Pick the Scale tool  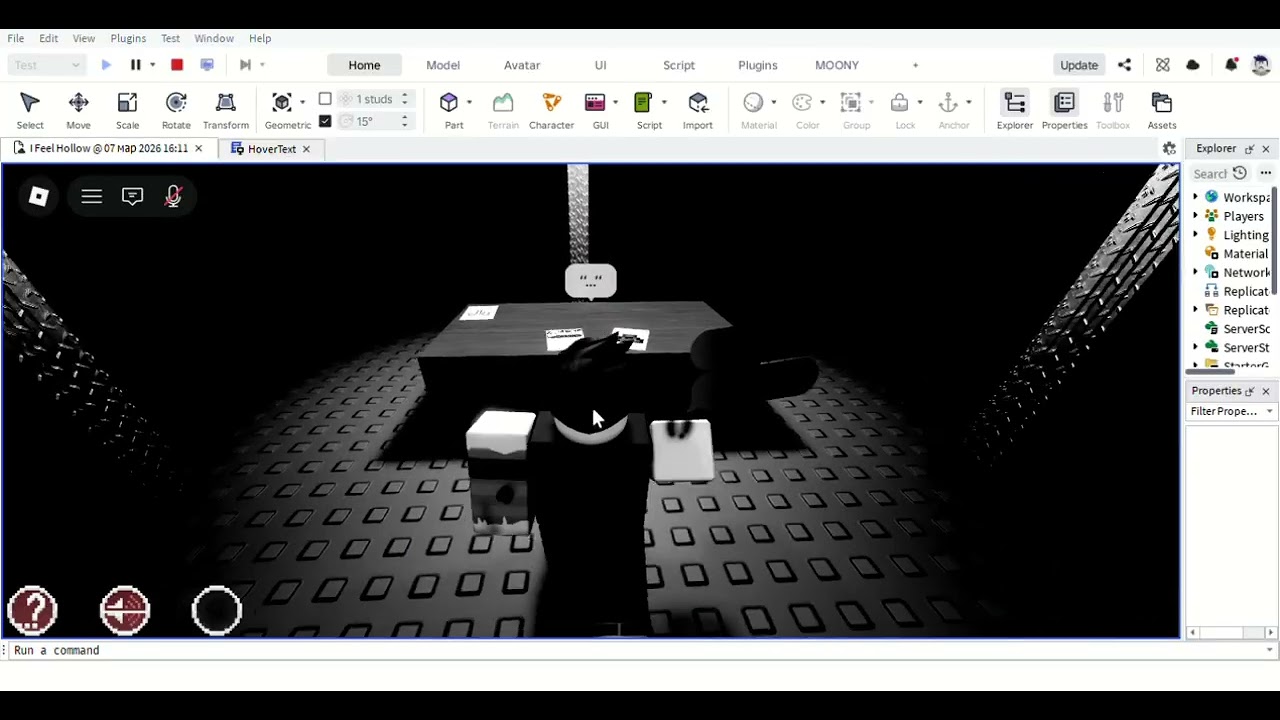tap(127, 110)
